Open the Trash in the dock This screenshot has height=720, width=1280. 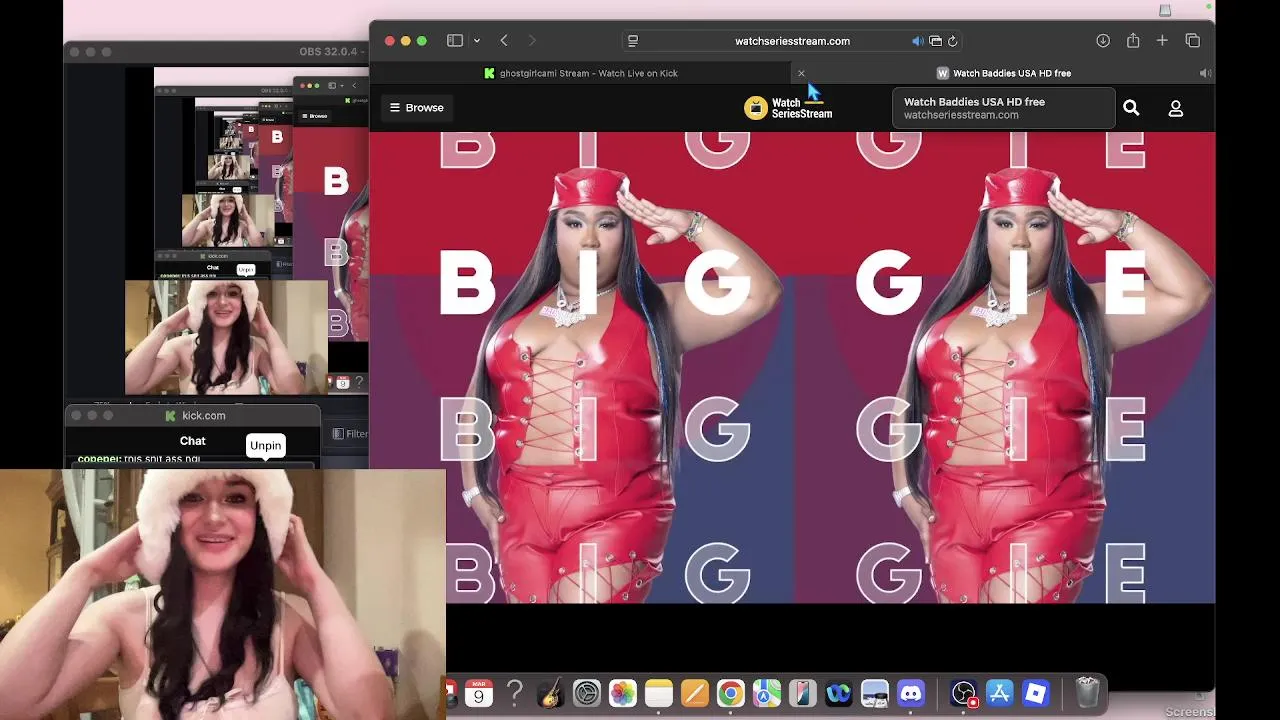(x=1088, y=693)
